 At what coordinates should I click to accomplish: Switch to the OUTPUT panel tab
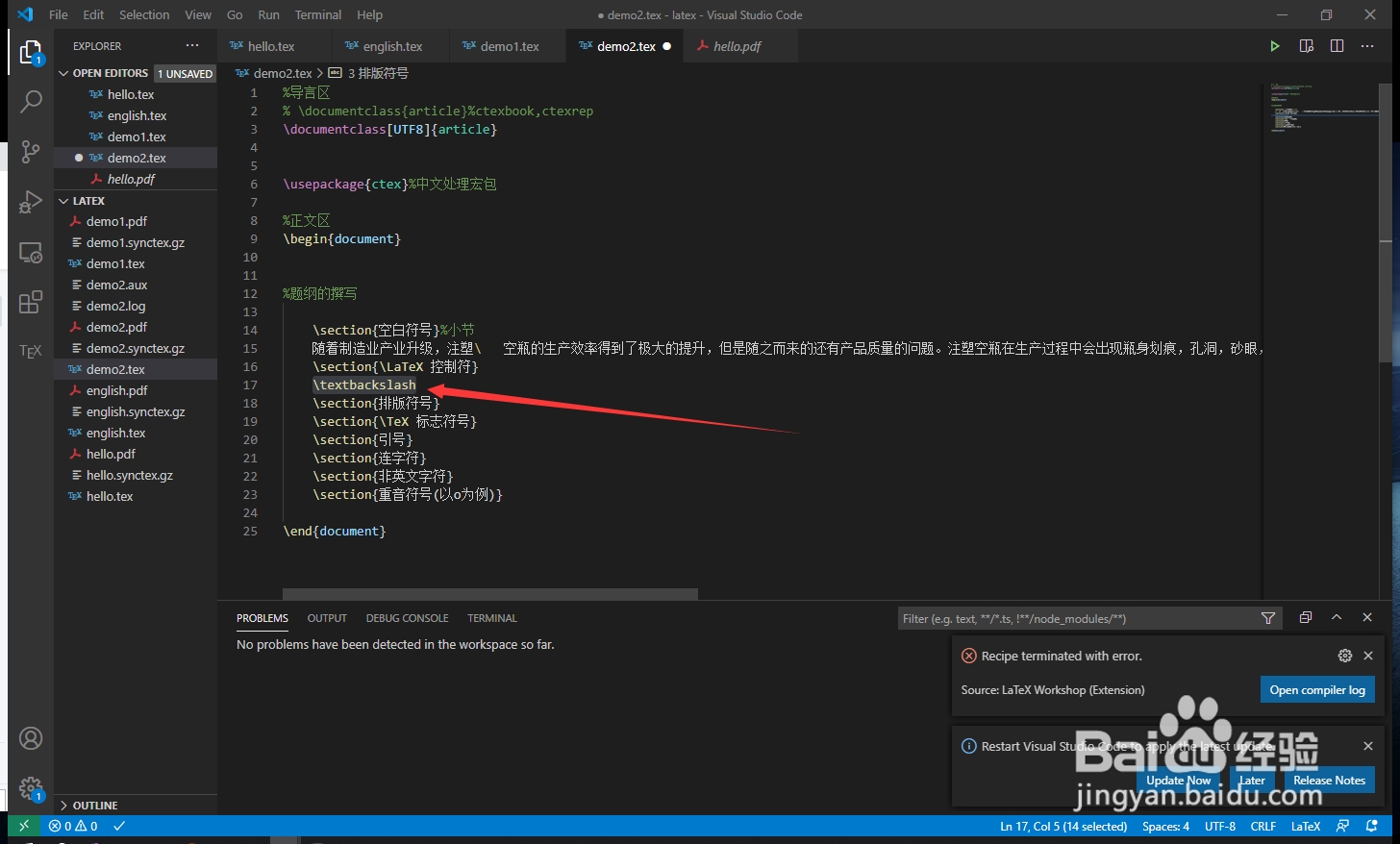click(327, 618)
